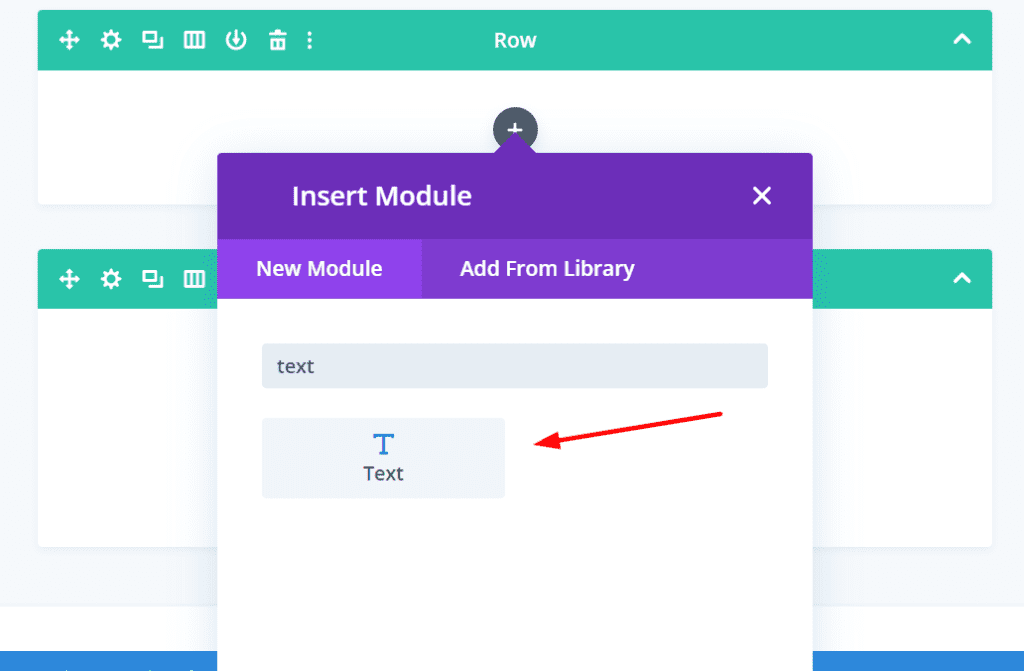Screen dimensions: 1024x671
Task: Close the Insert Module dialog
Action: tap(762, 196)
